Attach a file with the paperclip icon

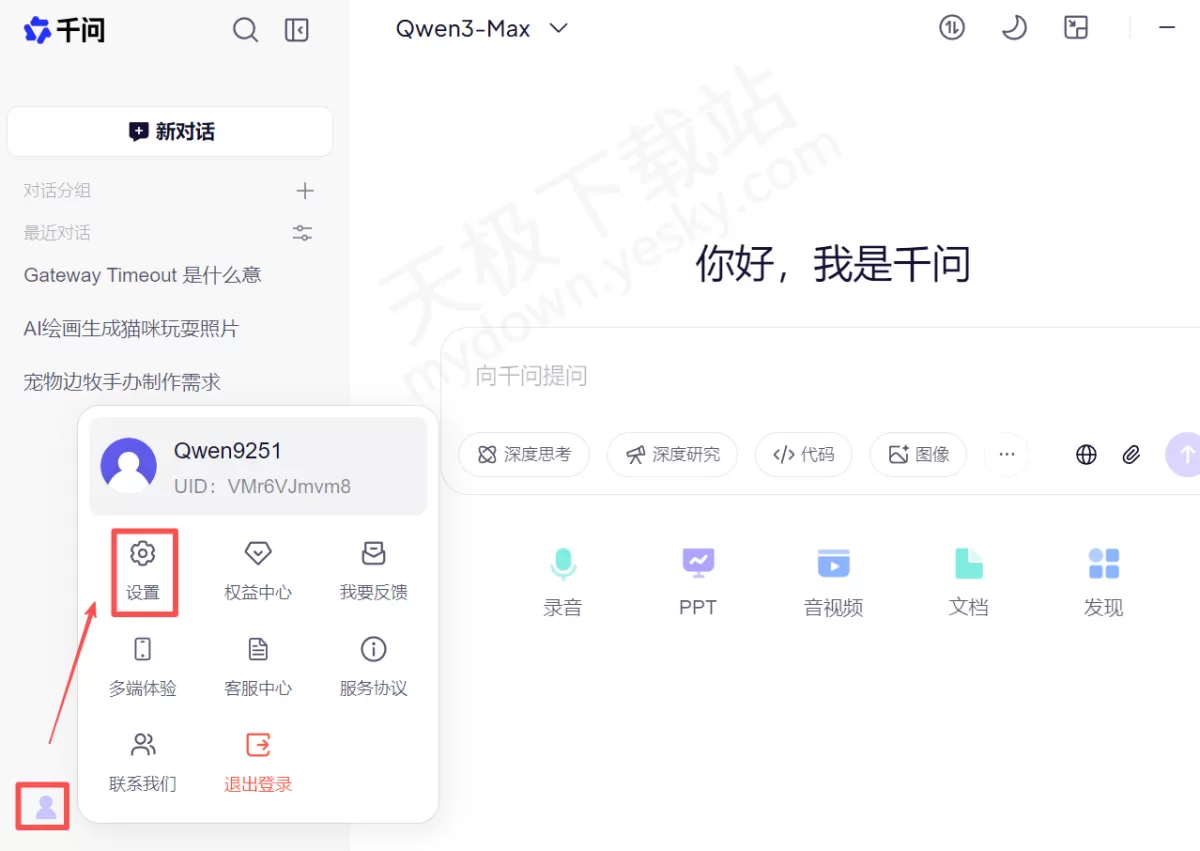click(1131, 455)
